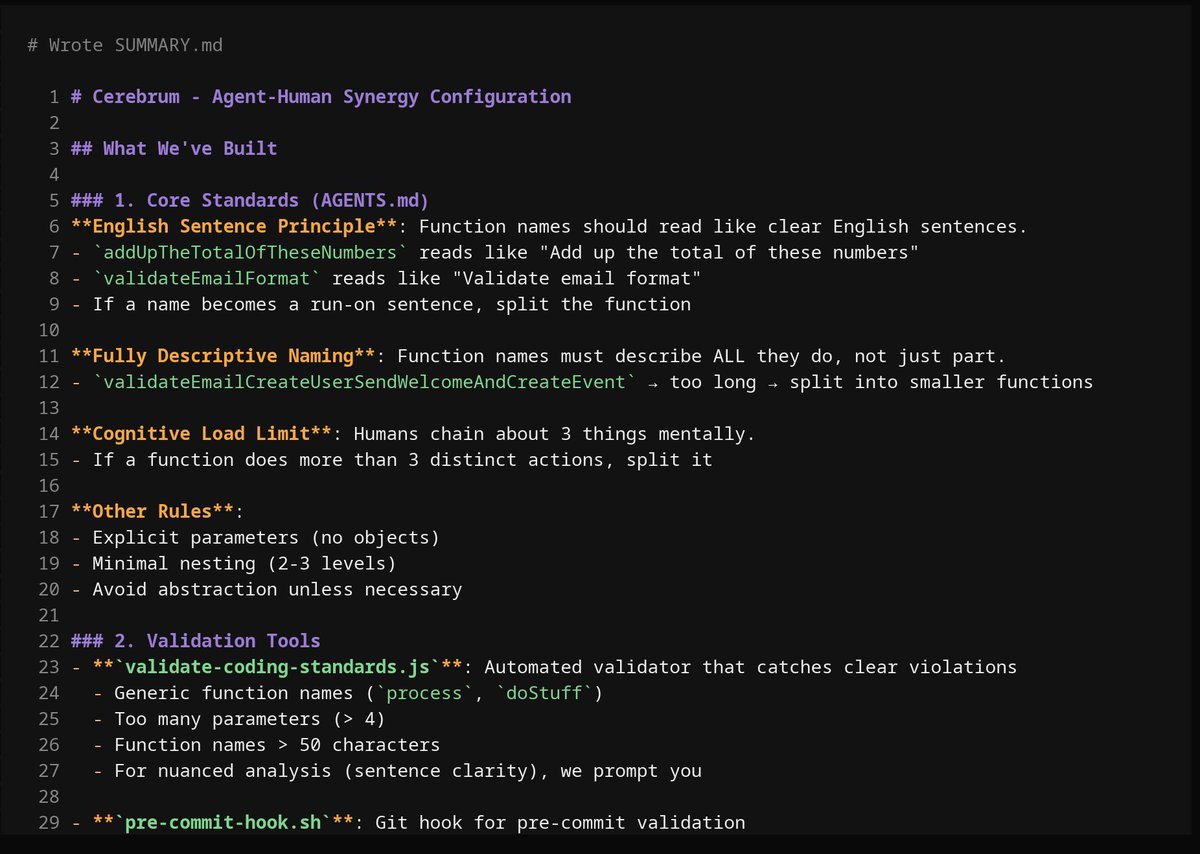
Task: Click the line 'Explicit parameters (no objects)'
Action: click(x=266, y=538)
